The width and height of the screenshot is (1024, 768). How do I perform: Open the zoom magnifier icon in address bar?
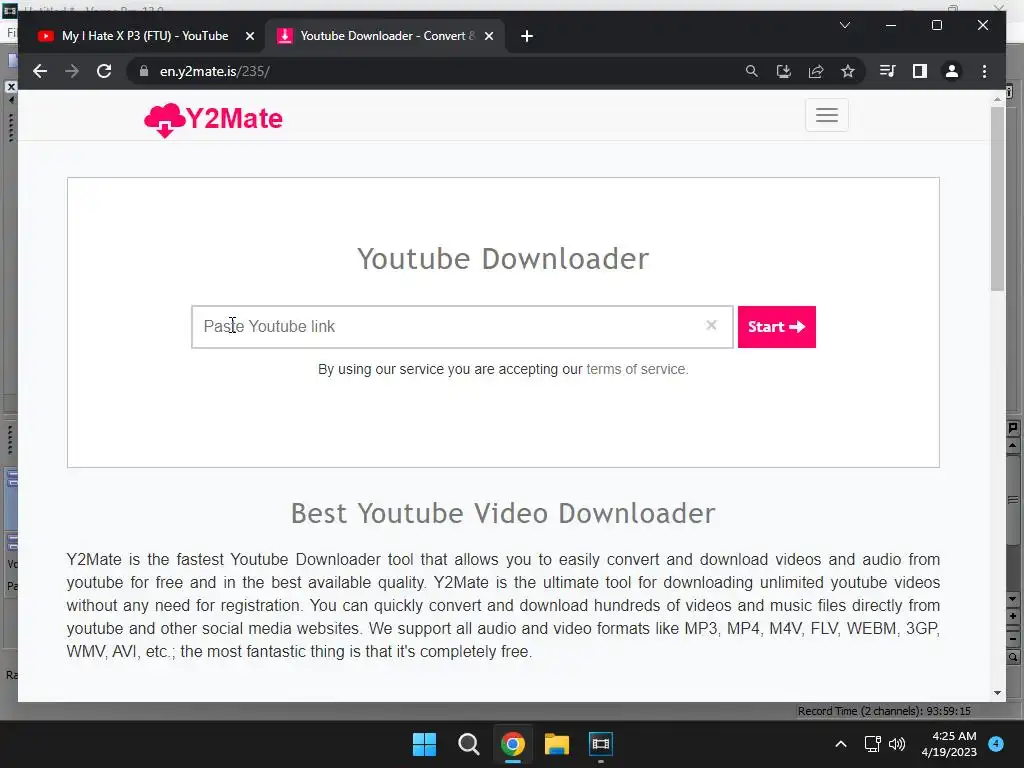pos(752,71)
